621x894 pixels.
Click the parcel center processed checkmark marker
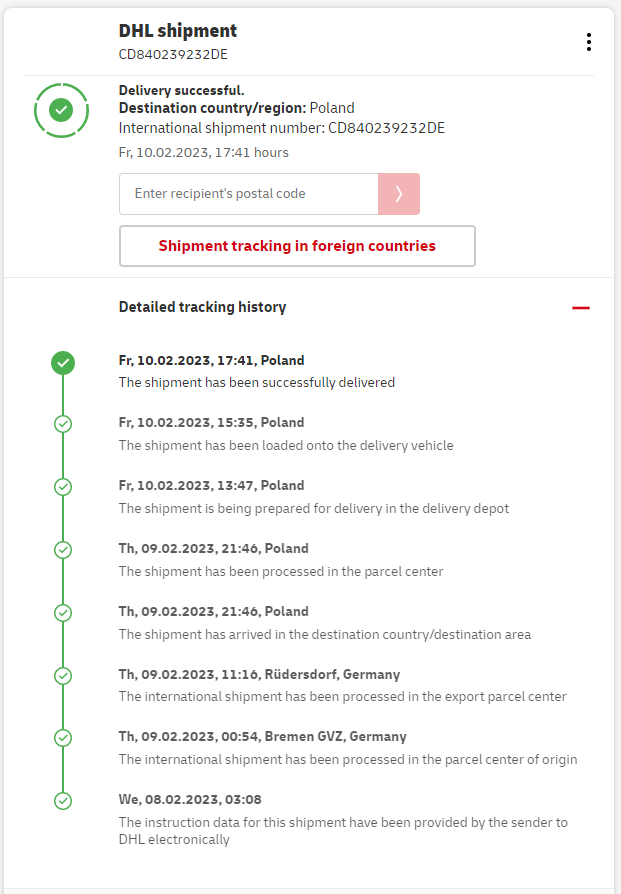click(x=63, y=550)
